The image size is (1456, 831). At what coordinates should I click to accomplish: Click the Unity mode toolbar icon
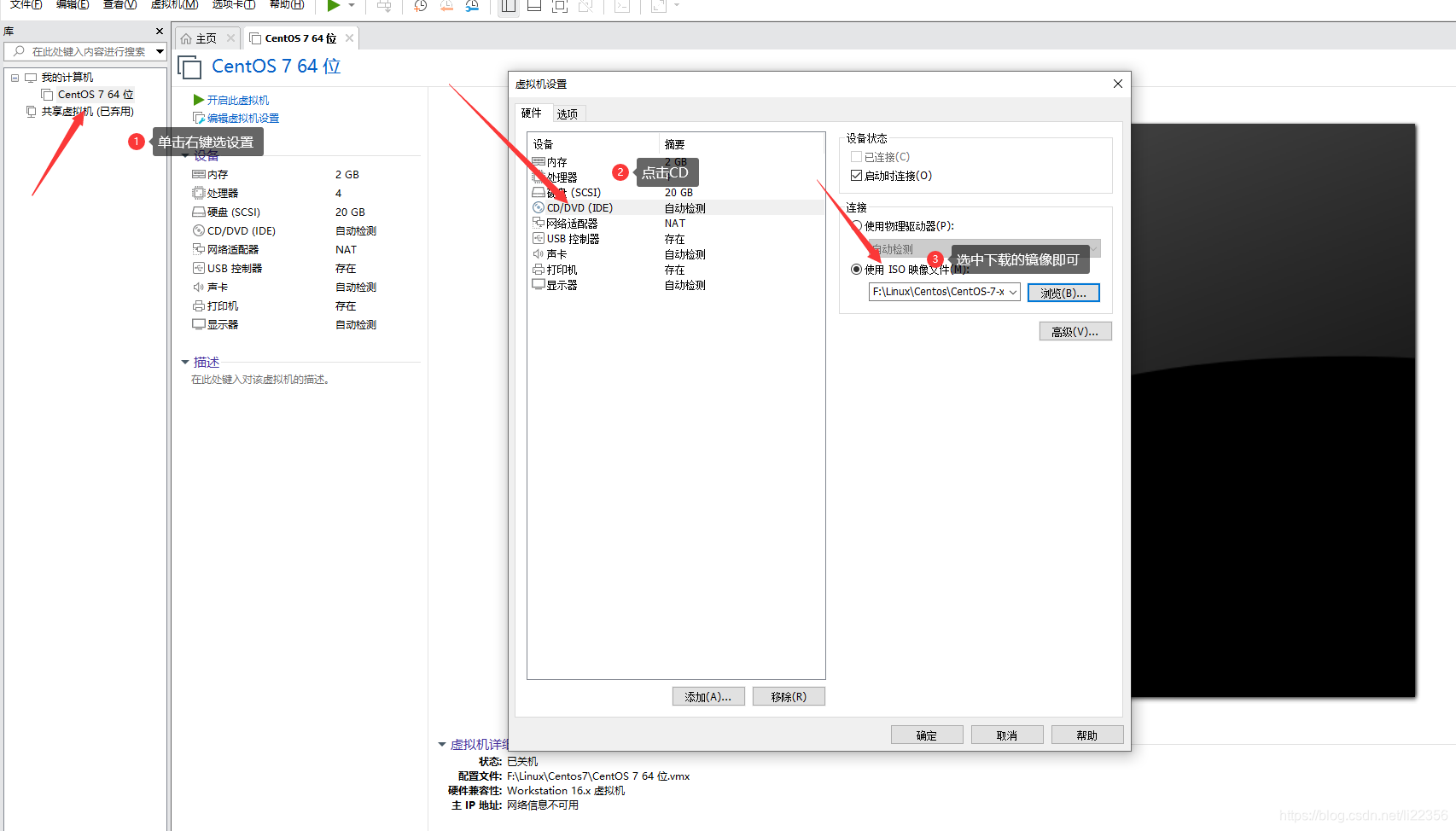point(585,6)
